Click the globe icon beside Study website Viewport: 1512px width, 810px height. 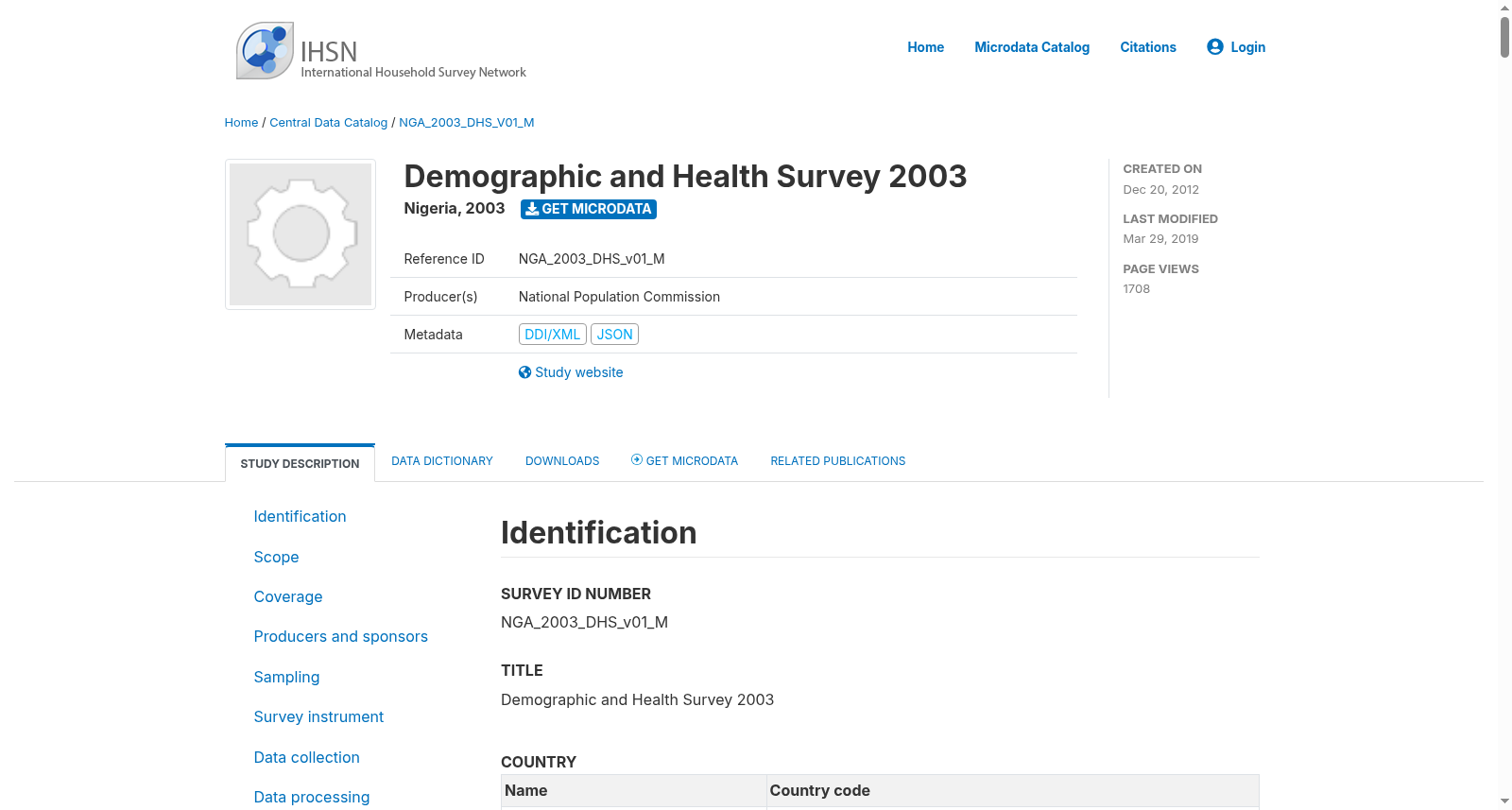524,372
